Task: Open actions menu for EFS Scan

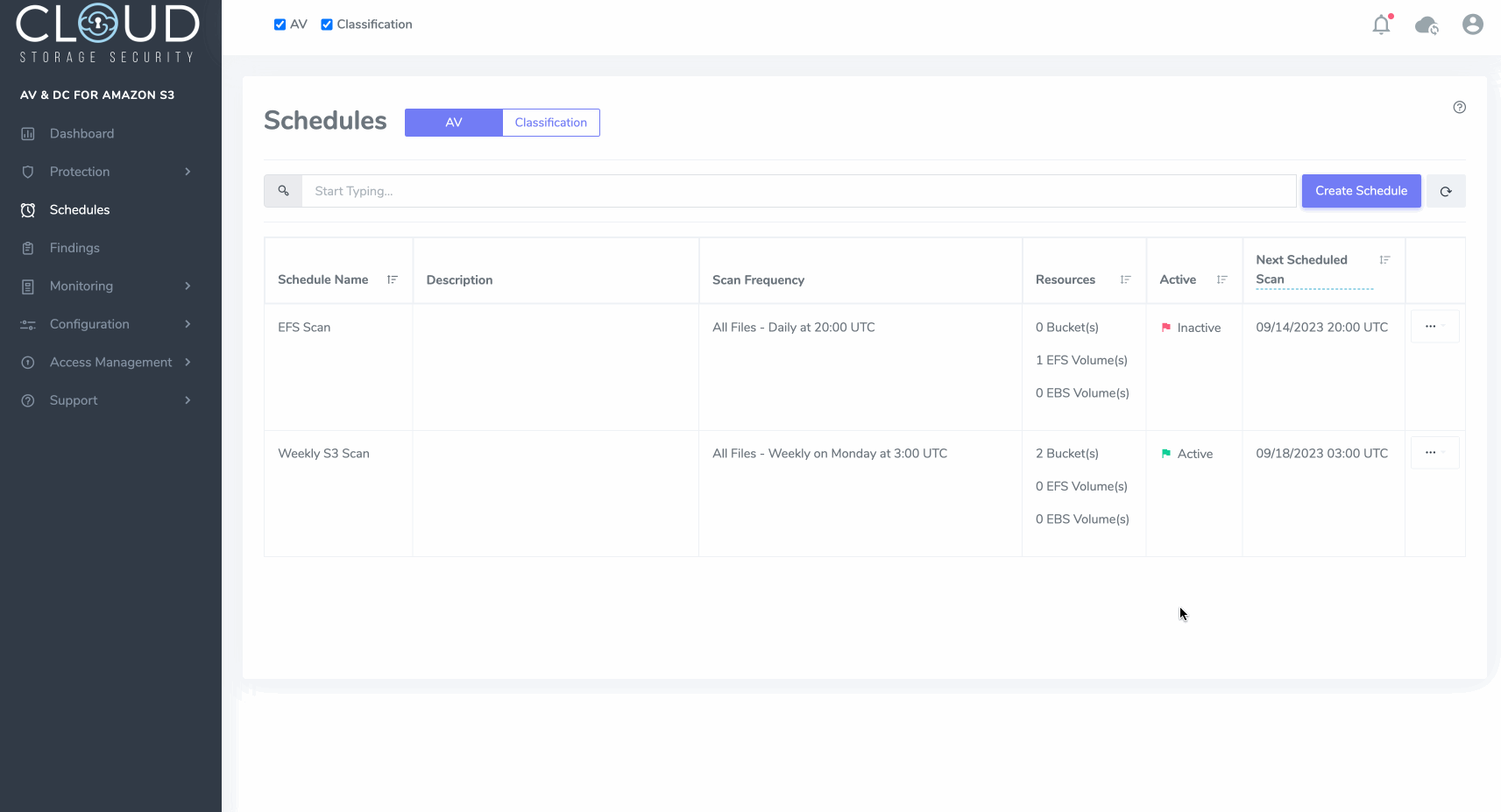Action: [x=1434, y=327]
